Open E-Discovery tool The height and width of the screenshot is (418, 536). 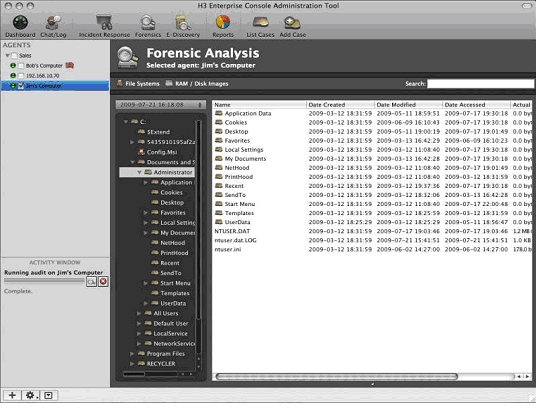click(x=183, y=26)
